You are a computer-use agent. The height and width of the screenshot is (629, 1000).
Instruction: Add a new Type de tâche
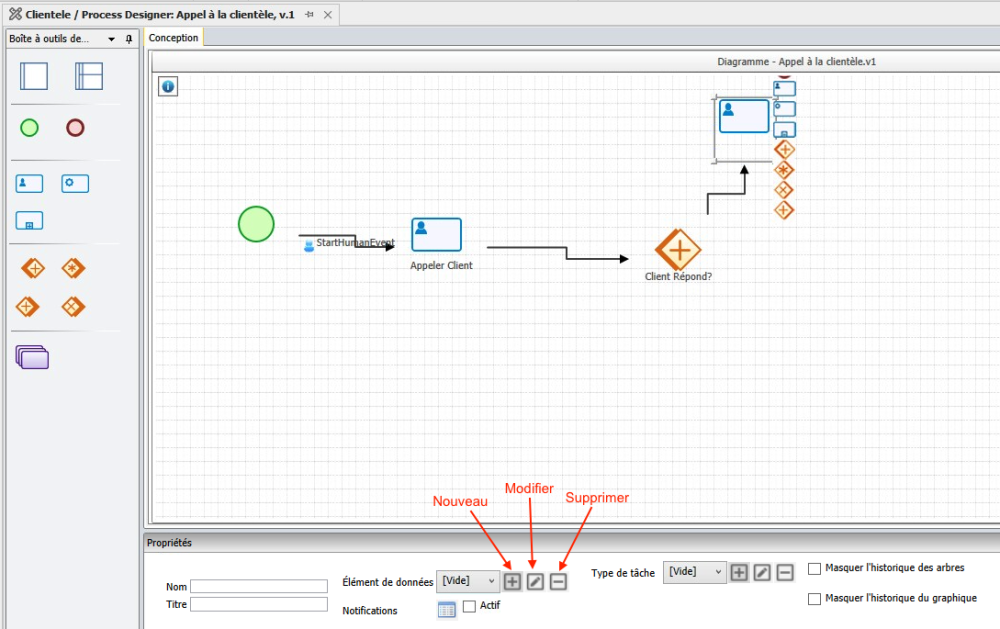click(x=739, y=572)
